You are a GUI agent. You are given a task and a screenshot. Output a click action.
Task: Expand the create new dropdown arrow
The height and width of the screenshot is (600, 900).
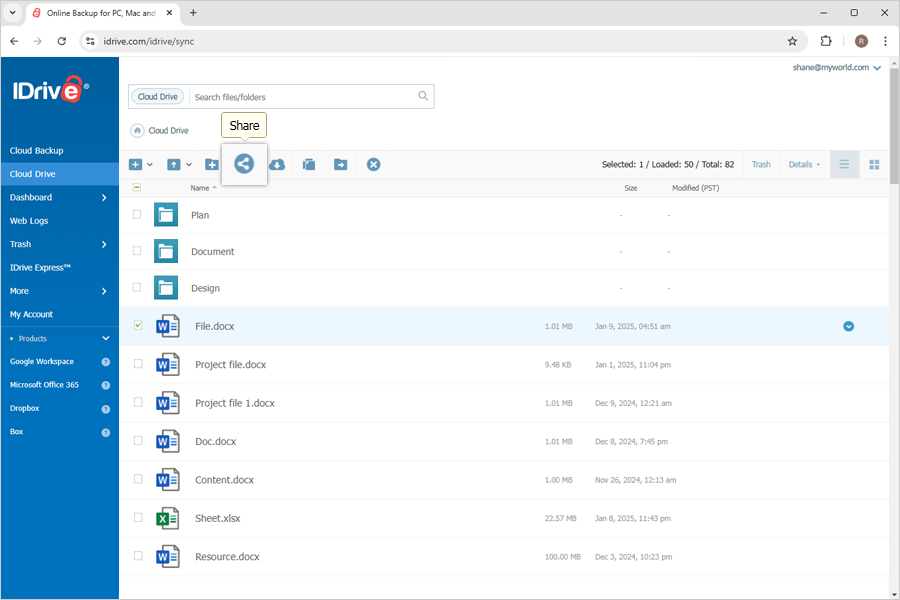click(x=150, y=165)
